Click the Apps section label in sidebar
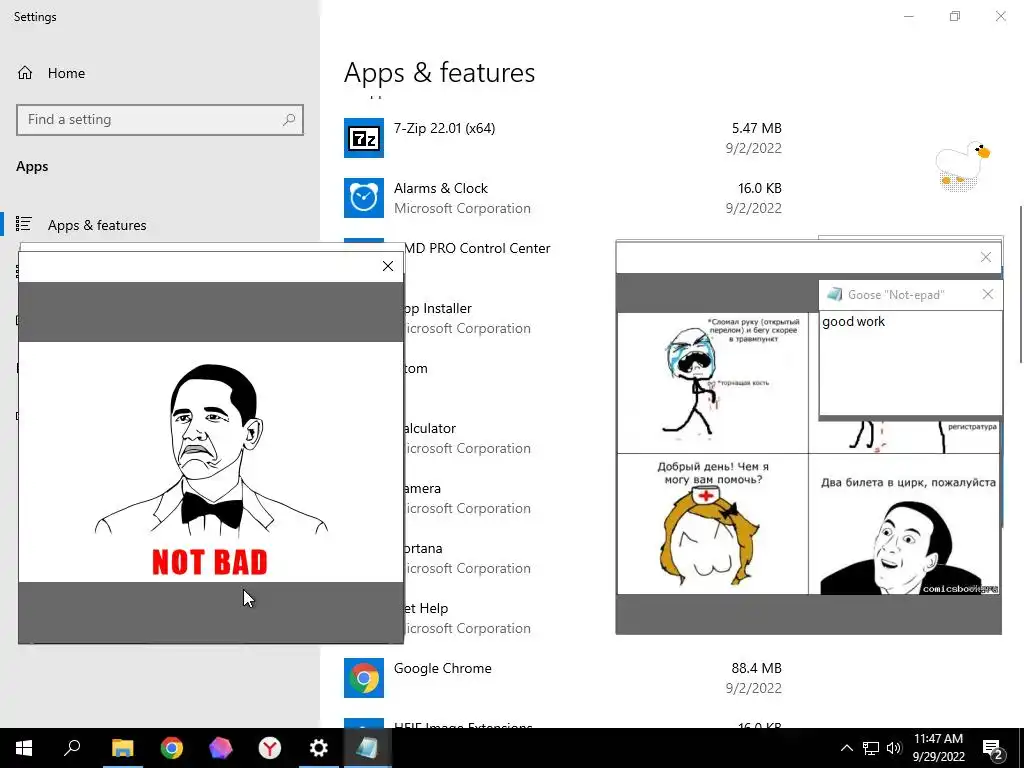This screenshot has width=1024, height=768. (32, 167)
